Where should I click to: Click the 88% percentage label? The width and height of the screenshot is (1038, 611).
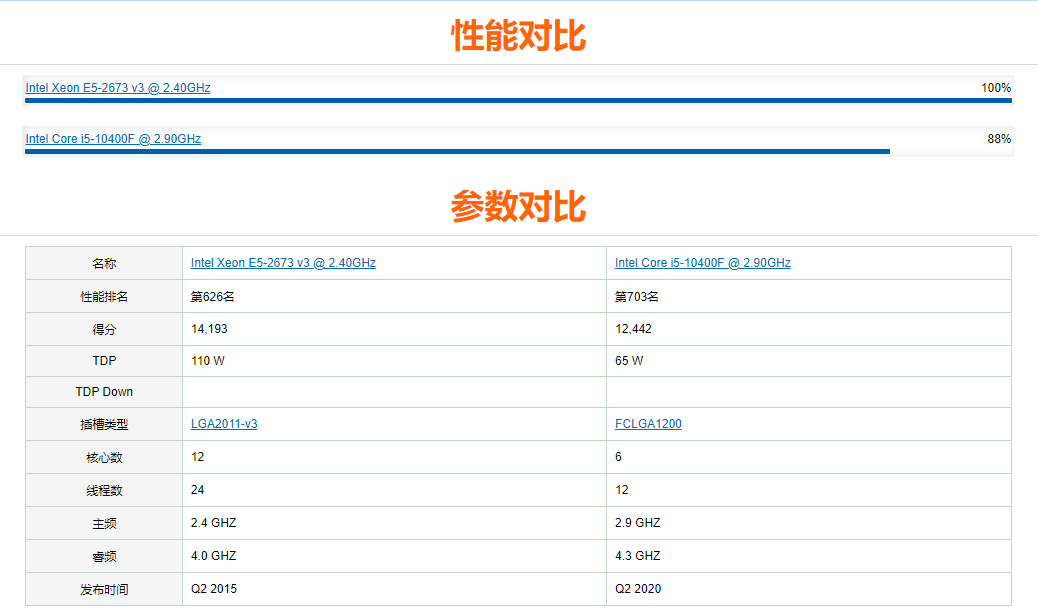pos(999,138)
